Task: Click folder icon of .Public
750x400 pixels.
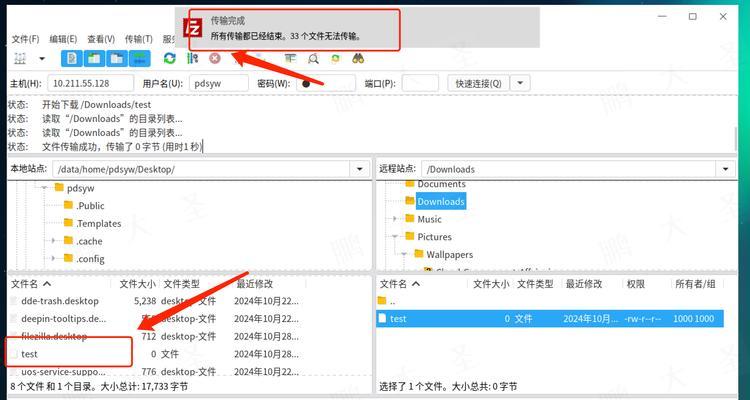Action: point(68,205)
